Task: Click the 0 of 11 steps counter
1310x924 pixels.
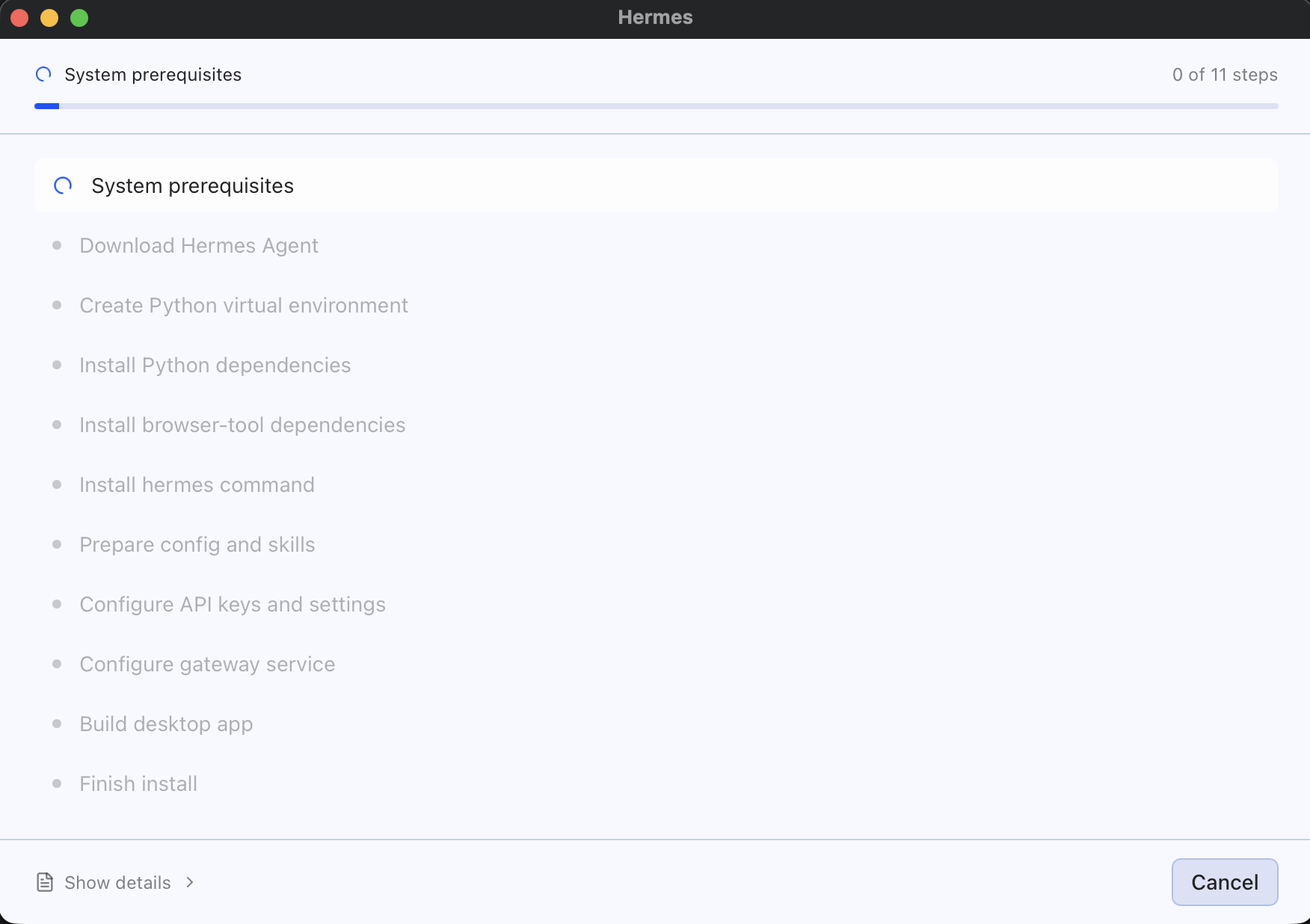Action: 1225,75
